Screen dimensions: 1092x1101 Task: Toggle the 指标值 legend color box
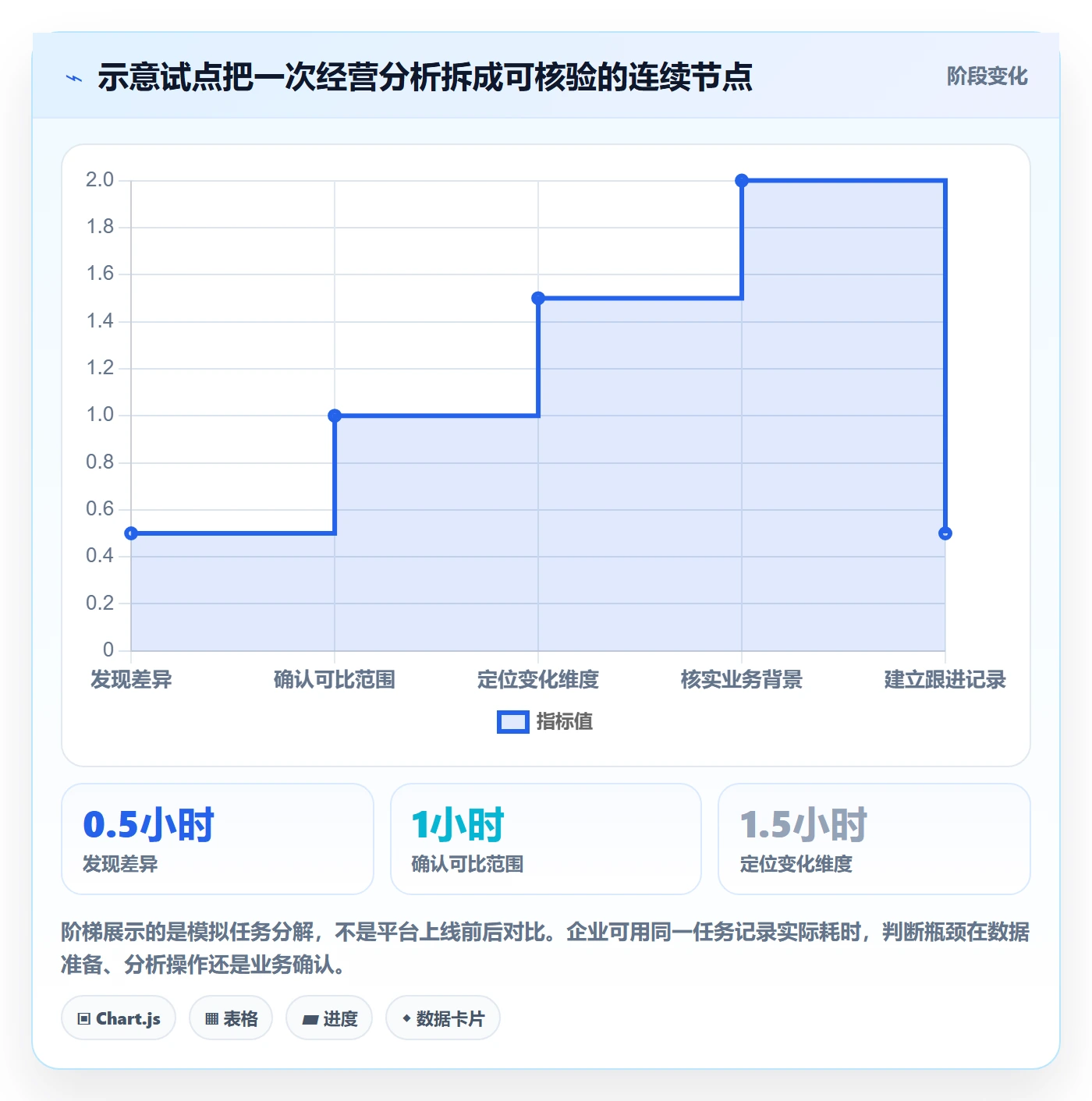pos(513,722)
